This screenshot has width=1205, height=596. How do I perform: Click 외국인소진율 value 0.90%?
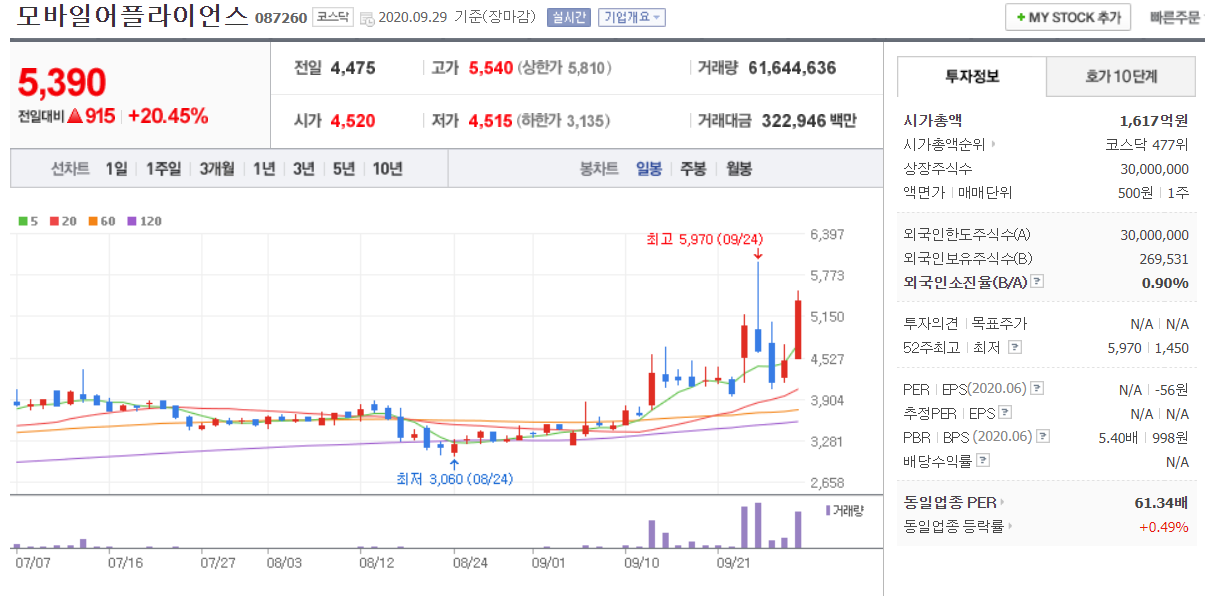tap(1165, 283)
